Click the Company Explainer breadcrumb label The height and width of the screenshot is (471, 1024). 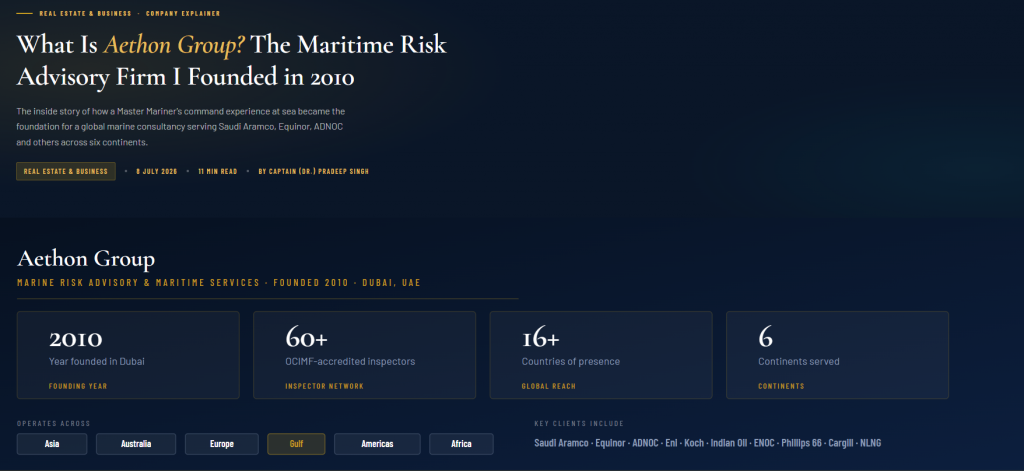[183, 14]
